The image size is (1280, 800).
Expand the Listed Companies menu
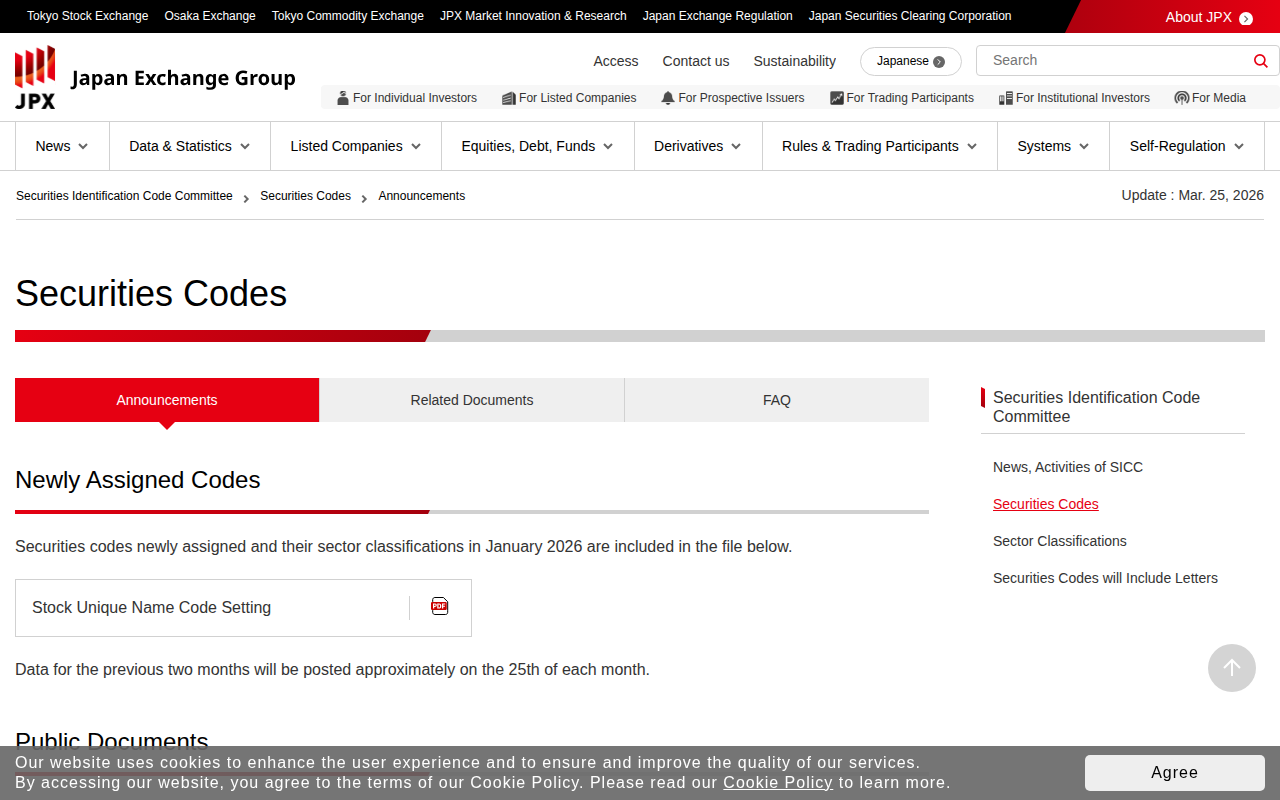356,146
